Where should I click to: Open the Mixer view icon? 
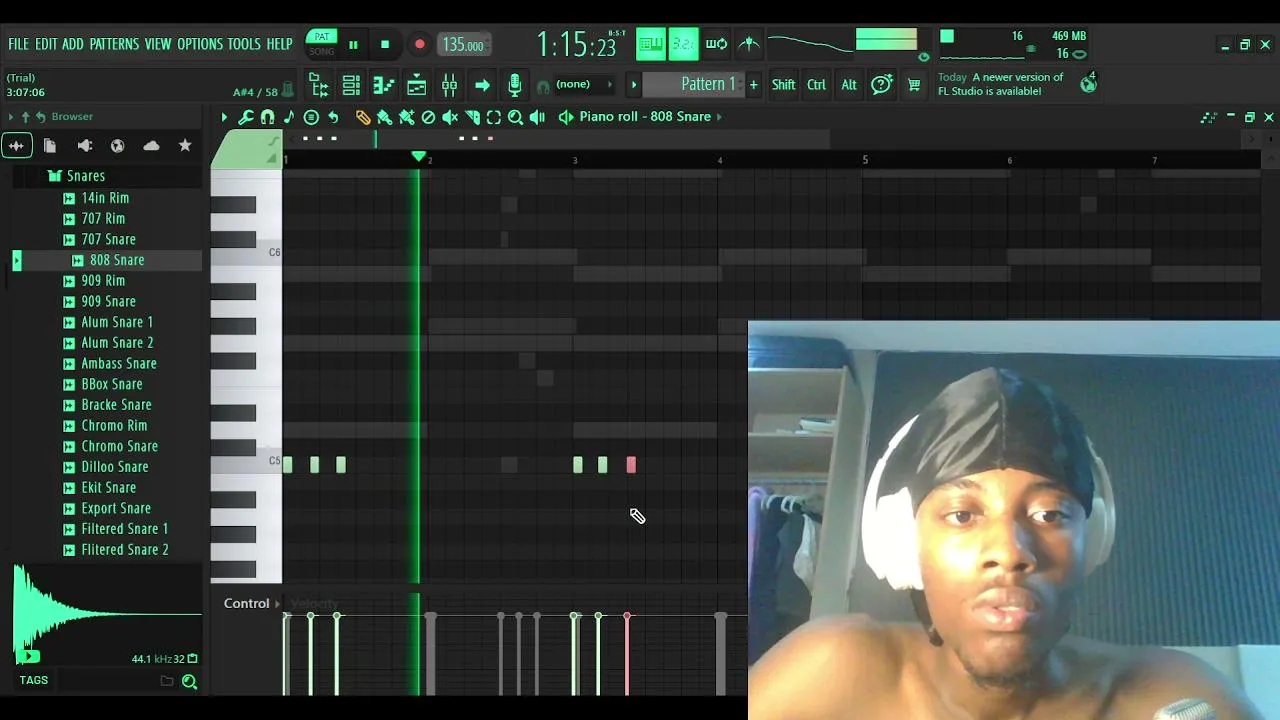pos(449,85)
